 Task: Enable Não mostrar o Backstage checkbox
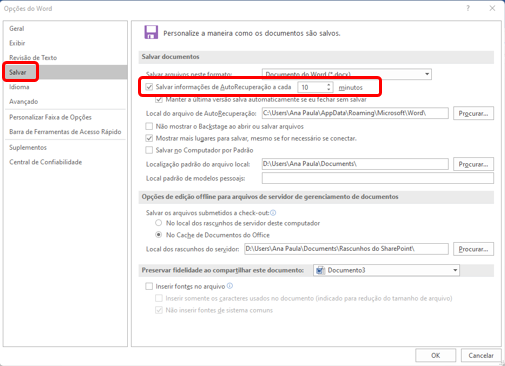point(149,126)
